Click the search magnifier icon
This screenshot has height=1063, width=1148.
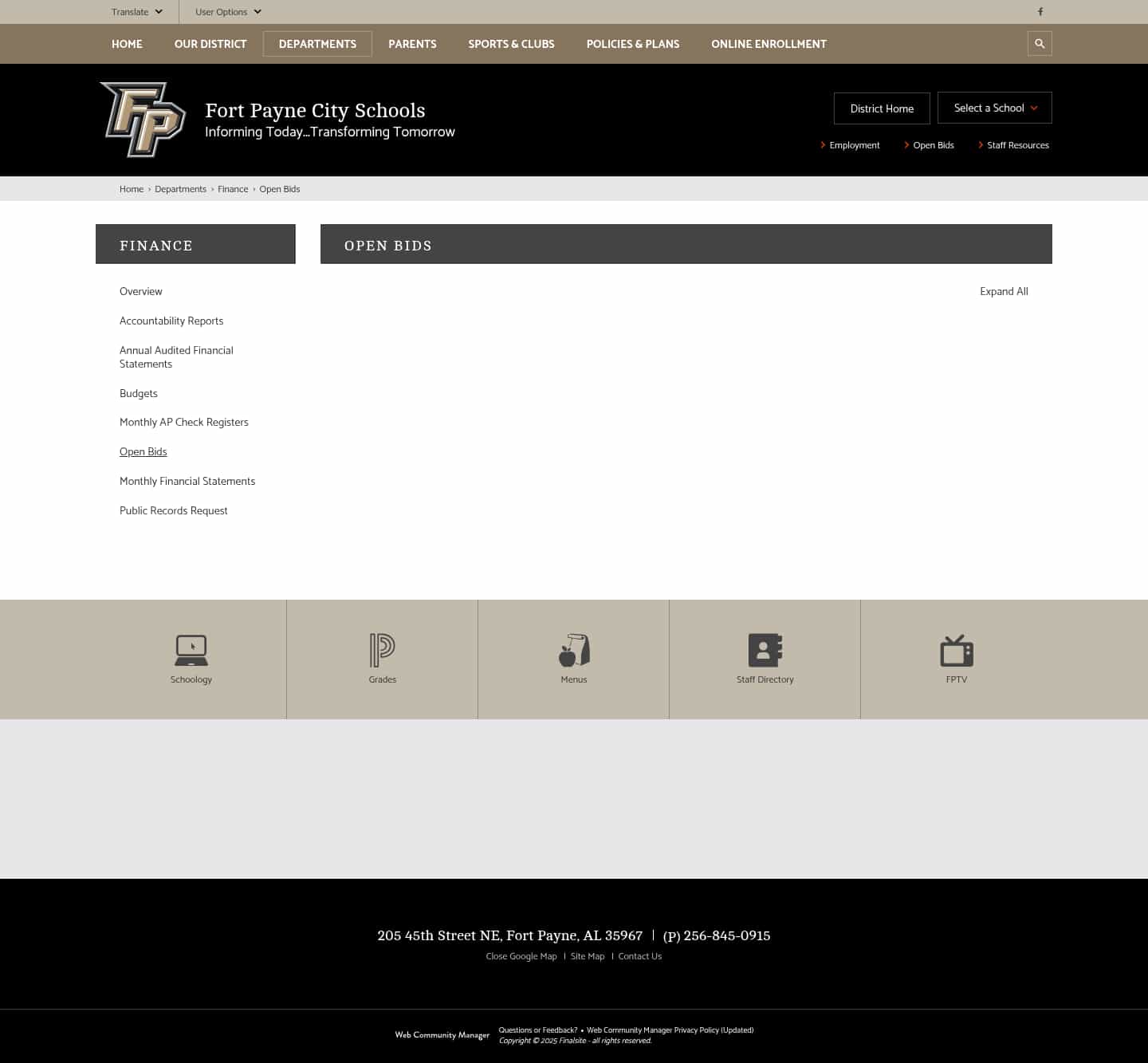1040,44
